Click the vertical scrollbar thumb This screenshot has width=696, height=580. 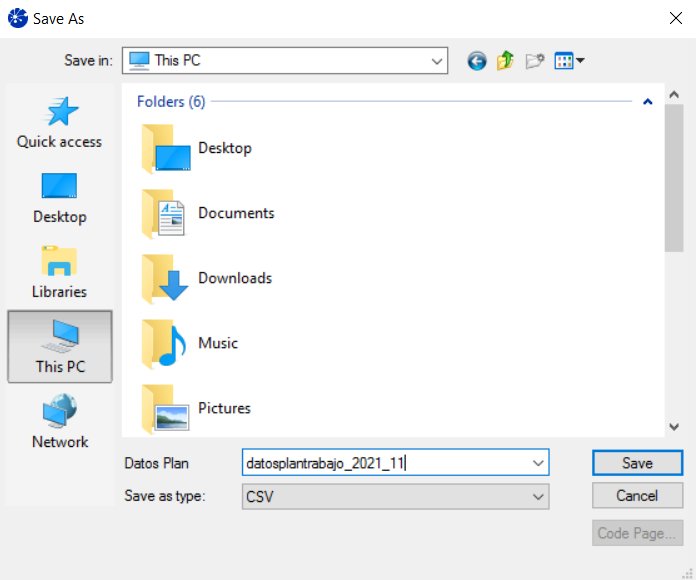674,178
